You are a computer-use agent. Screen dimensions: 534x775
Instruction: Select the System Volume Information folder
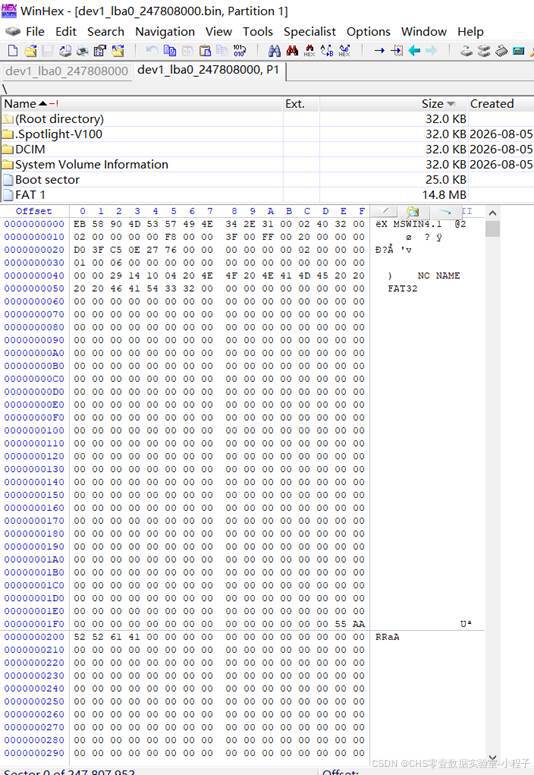pyautogui.click(x=267, y=165)
